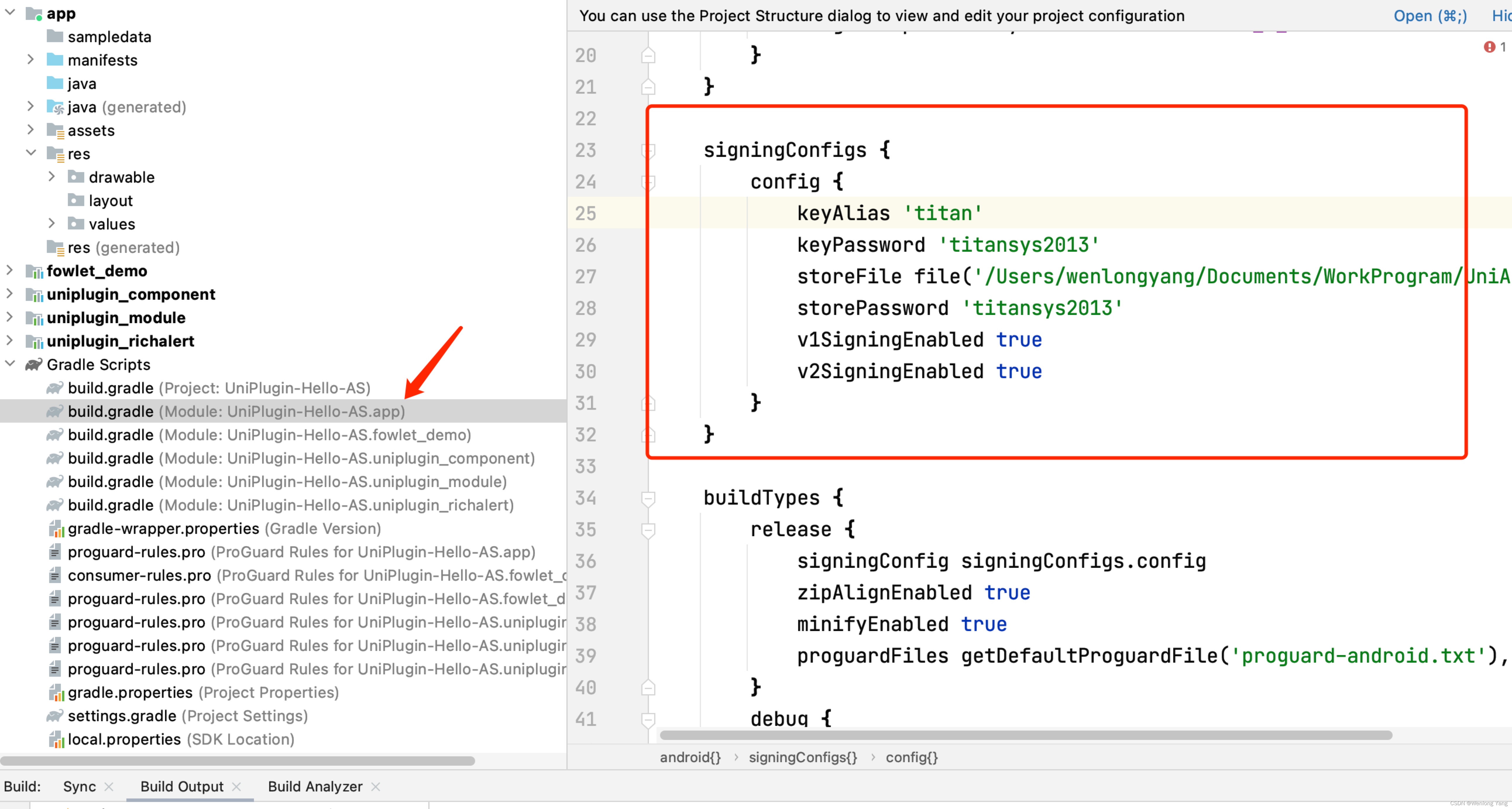Click the settings.gradle elephant icon
The width and height of the screenshot is (1512, 809).
55,716
